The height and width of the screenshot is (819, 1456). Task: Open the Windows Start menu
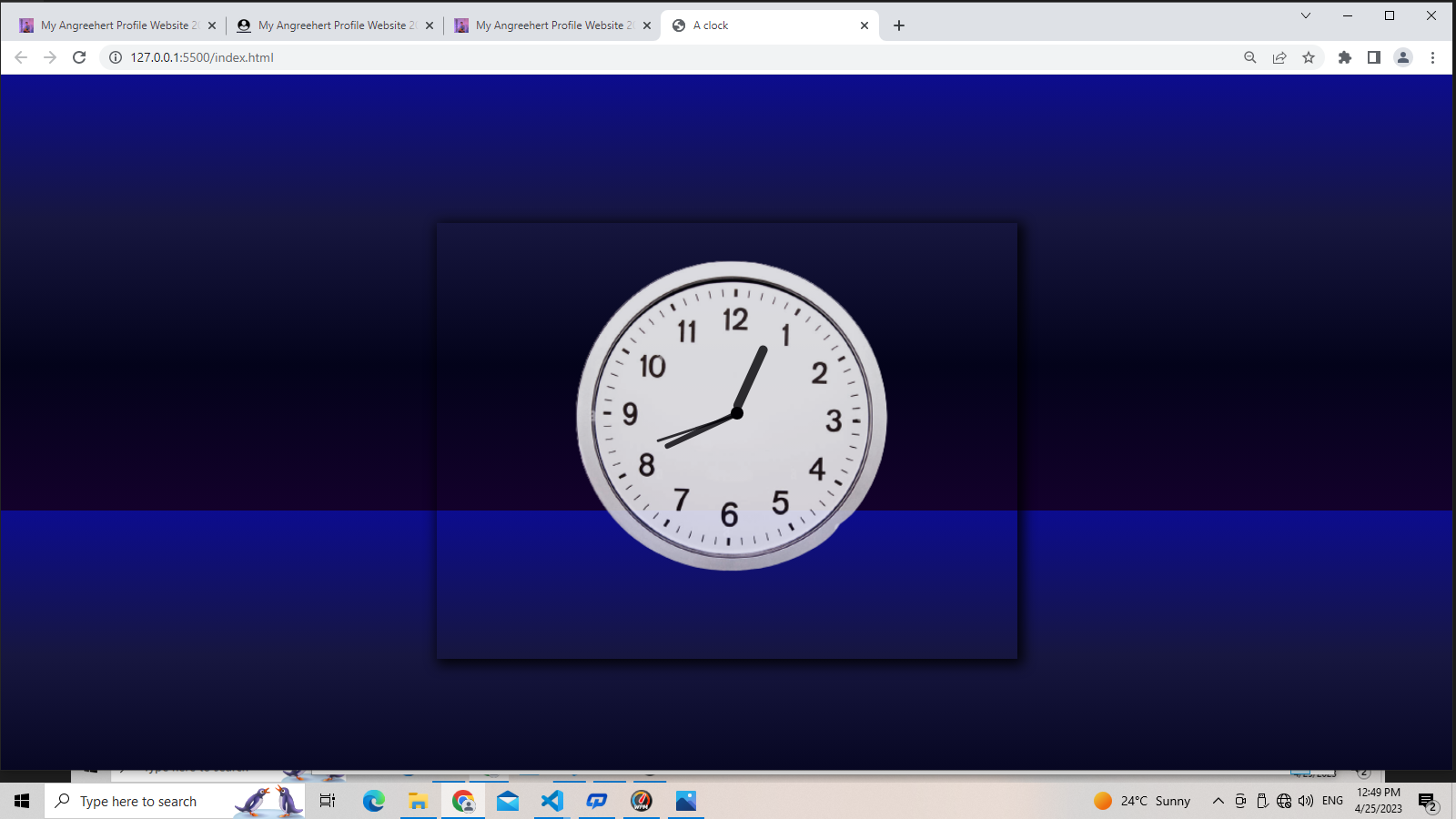pos(22,801)
